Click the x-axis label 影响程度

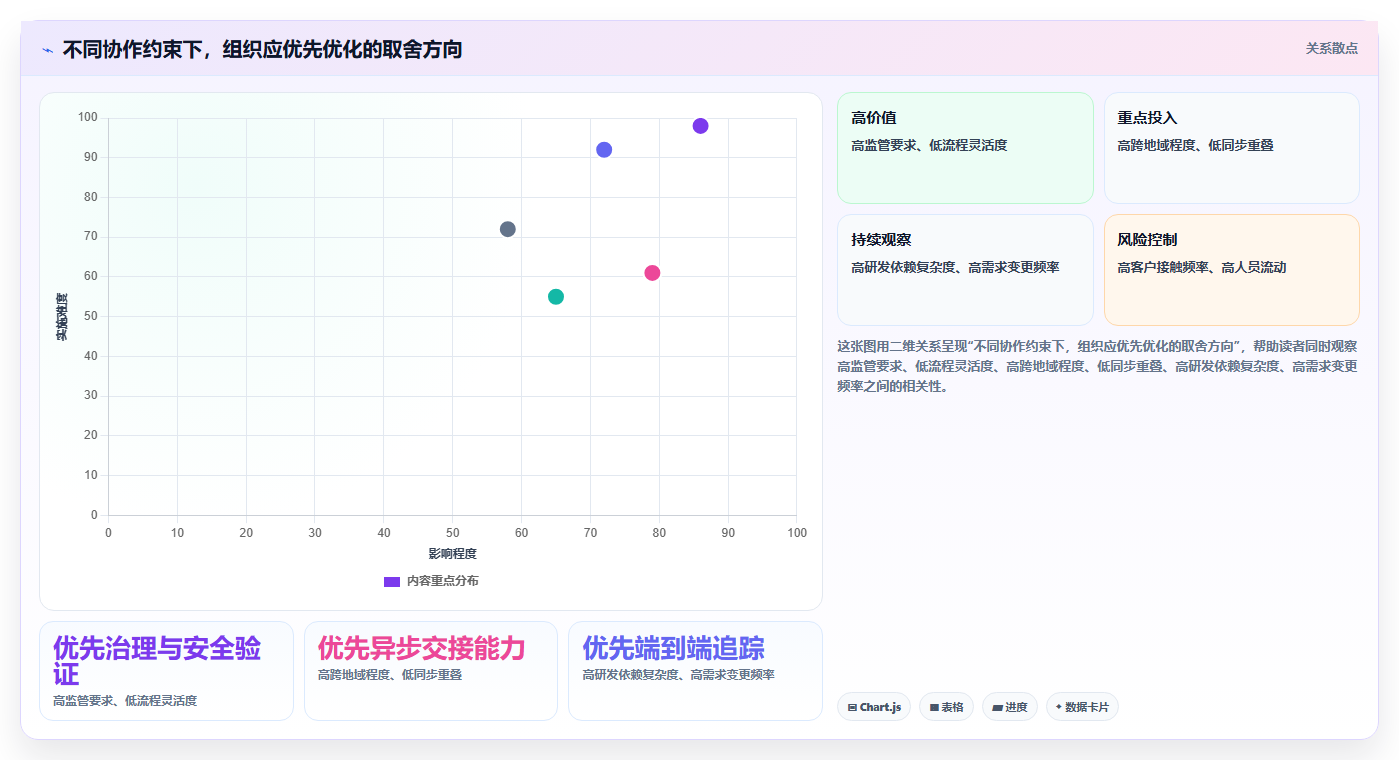click(453, 554)
